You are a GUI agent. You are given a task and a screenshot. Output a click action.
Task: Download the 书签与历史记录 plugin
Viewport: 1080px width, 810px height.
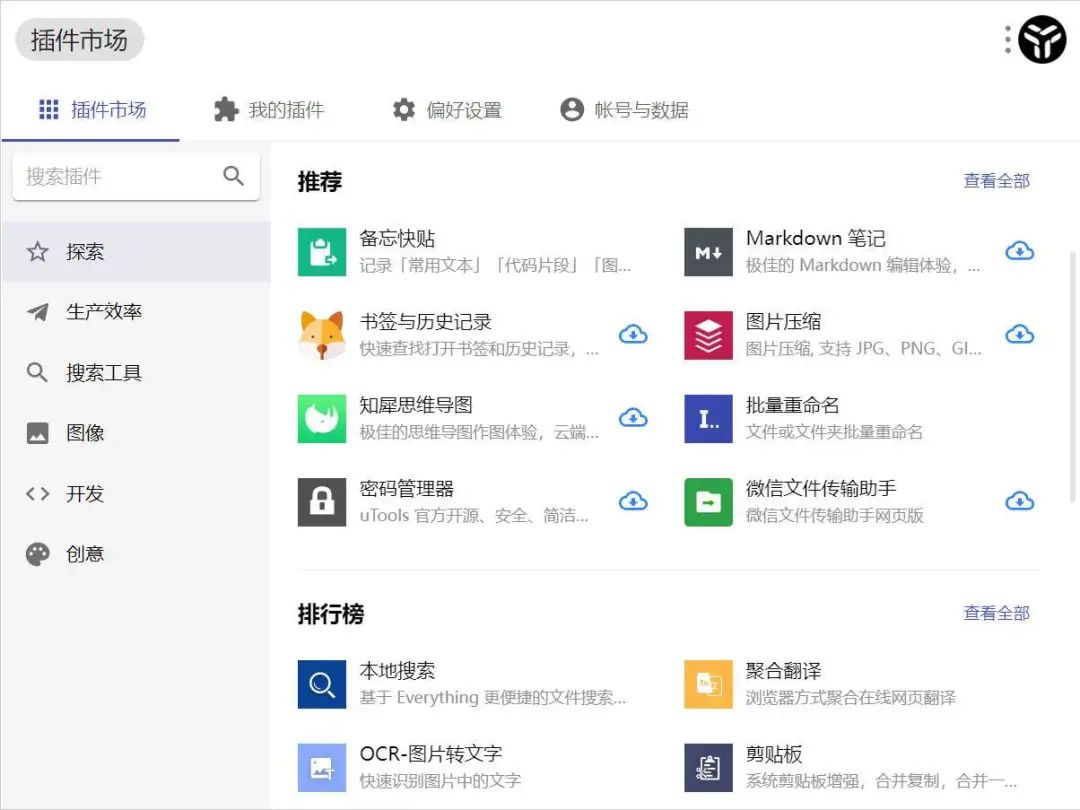pyautogui.click(x=633, y=334)
